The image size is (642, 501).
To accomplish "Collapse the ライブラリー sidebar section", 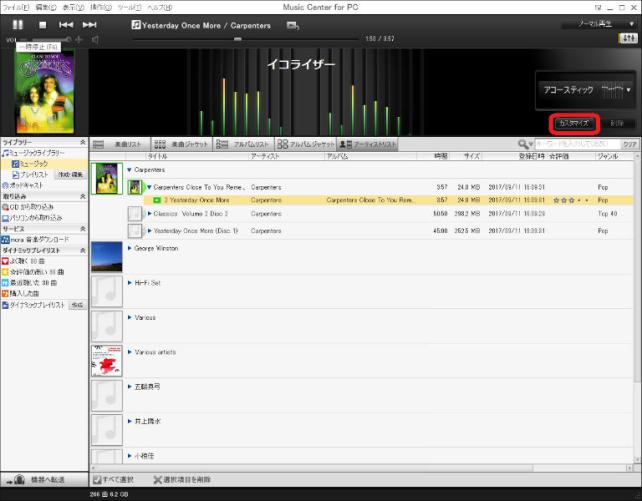I will point(83,142).
